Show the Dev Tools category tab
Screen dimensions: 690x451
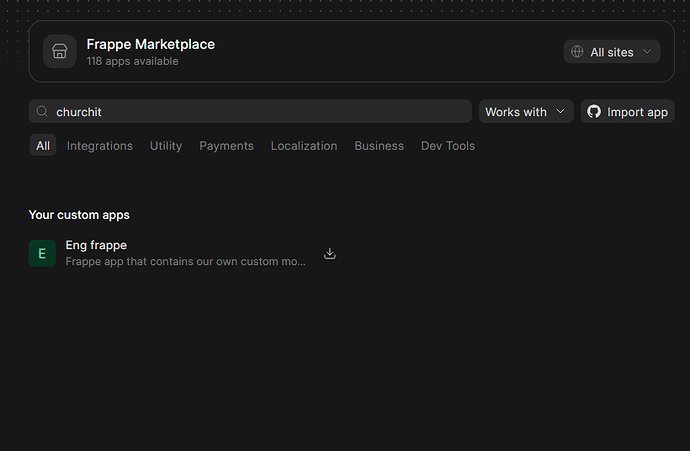[448, 146]
